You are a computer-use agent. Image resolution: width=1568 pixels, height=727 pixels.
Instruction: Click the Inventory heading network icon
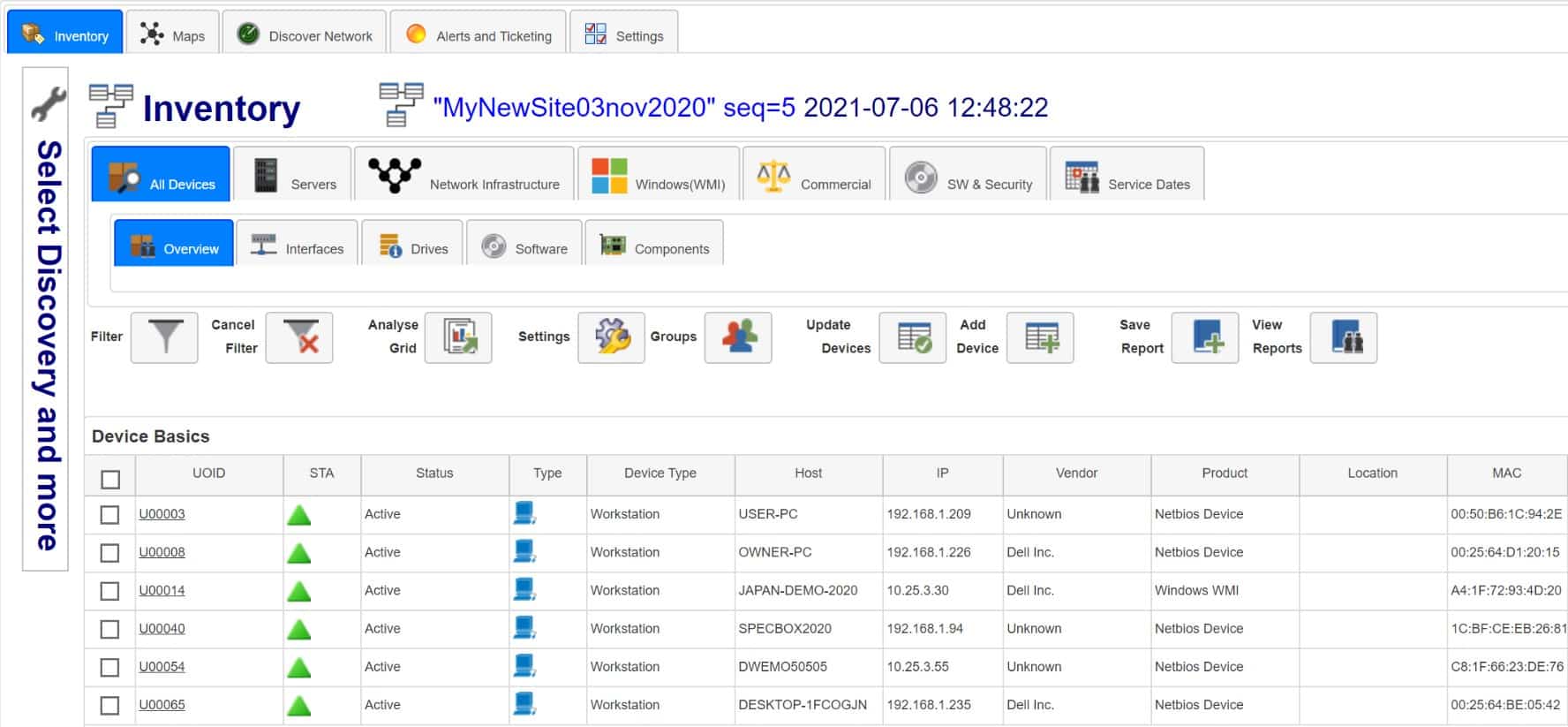110,106
